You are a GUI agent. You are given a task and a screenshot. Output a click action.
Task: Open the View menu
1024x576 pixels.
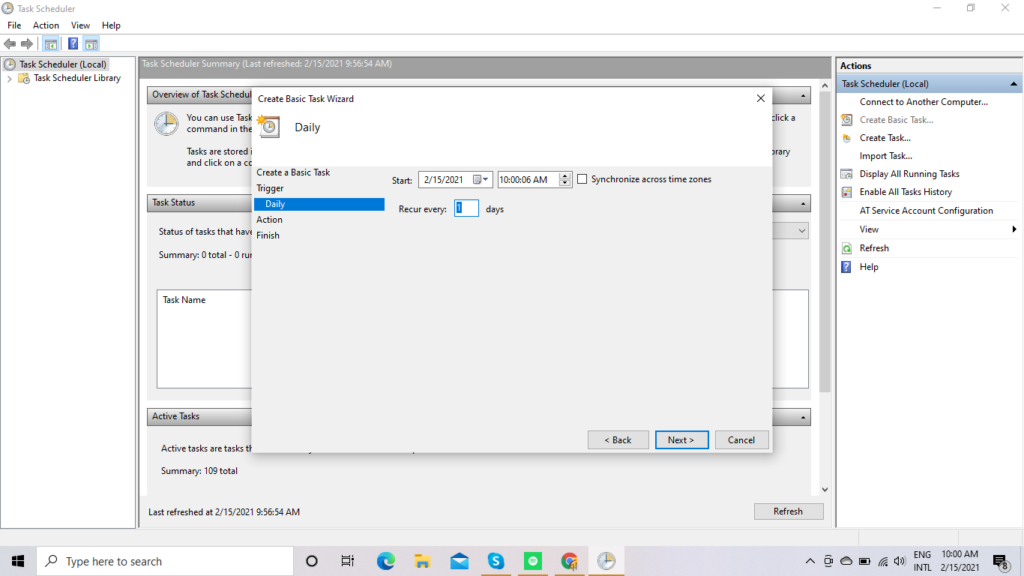click(80, 25)
